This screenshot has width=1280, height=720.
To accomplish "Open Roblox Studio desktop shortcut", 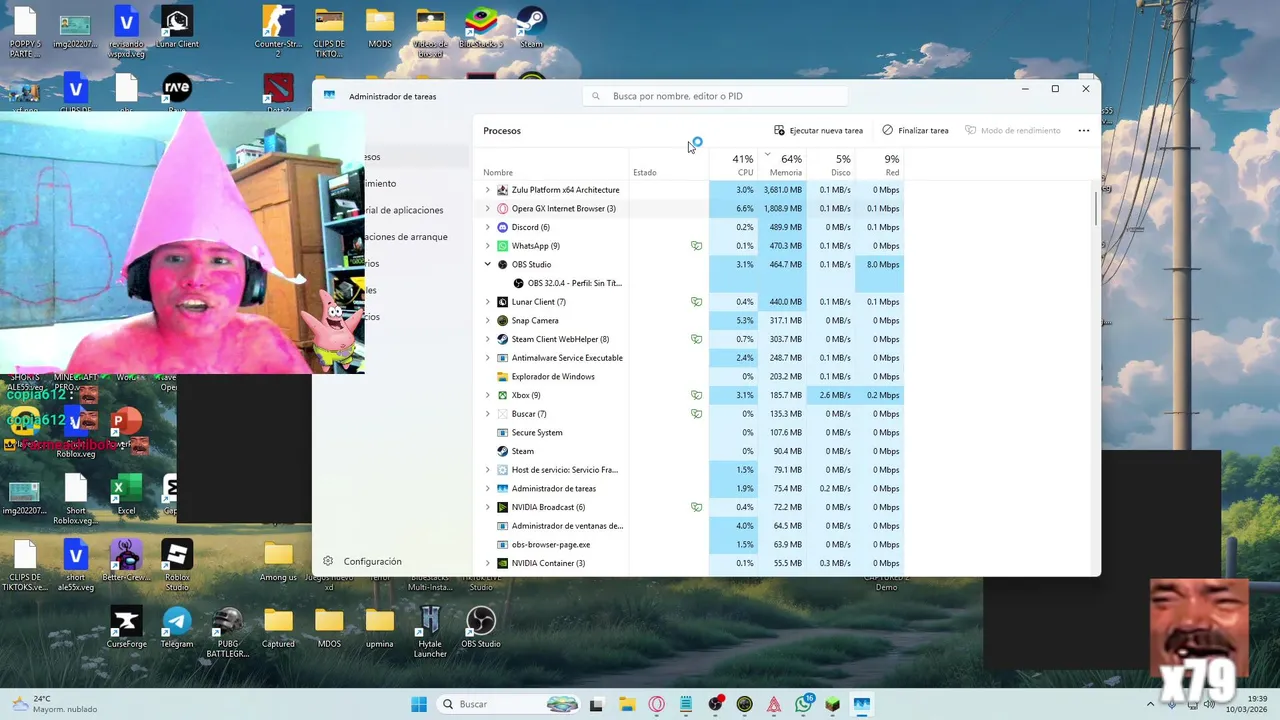I will pos(177,565).
